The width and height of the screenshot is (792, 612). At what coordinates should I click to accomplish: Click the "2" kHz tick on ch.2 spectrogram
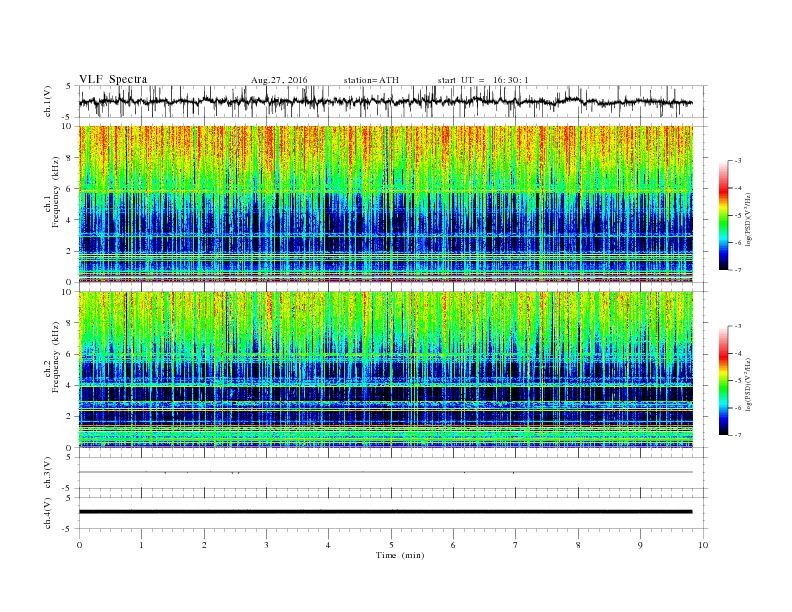pos(70,417)
